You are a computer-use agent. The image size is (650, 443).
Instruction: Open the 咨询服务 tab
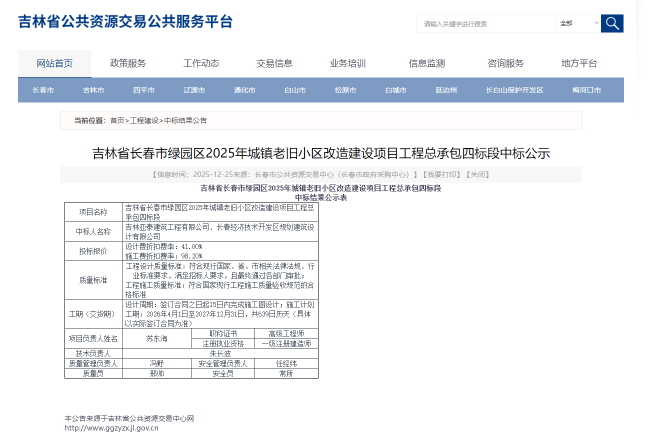[506, 63]
